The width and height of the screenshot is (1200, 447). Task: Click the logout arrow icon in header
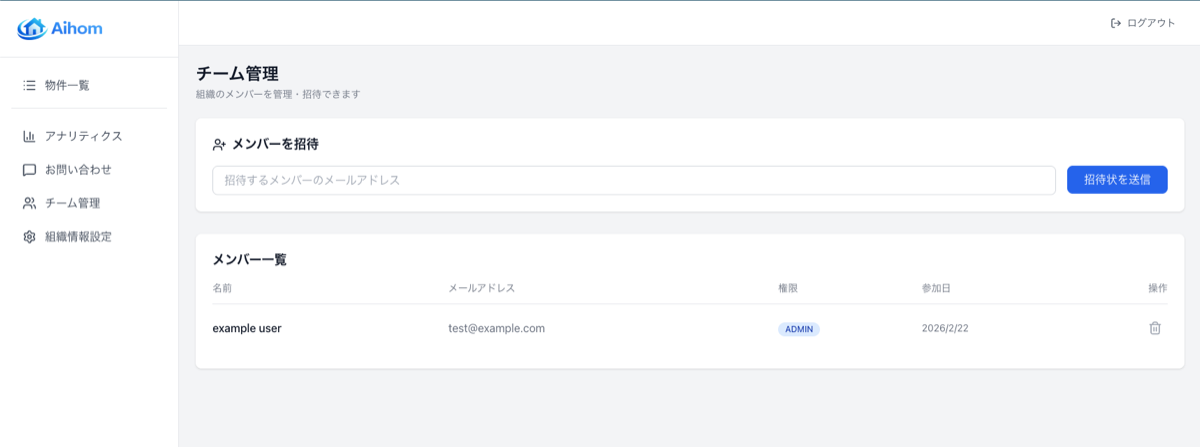pos(1116,23)
